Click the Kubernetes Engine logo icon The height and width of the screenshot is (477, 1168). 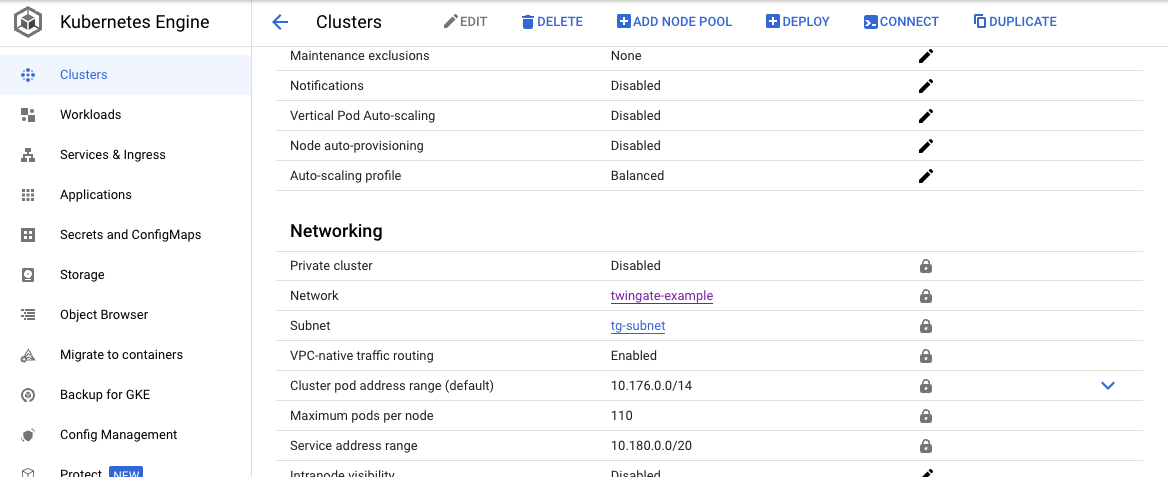[28, 22]
